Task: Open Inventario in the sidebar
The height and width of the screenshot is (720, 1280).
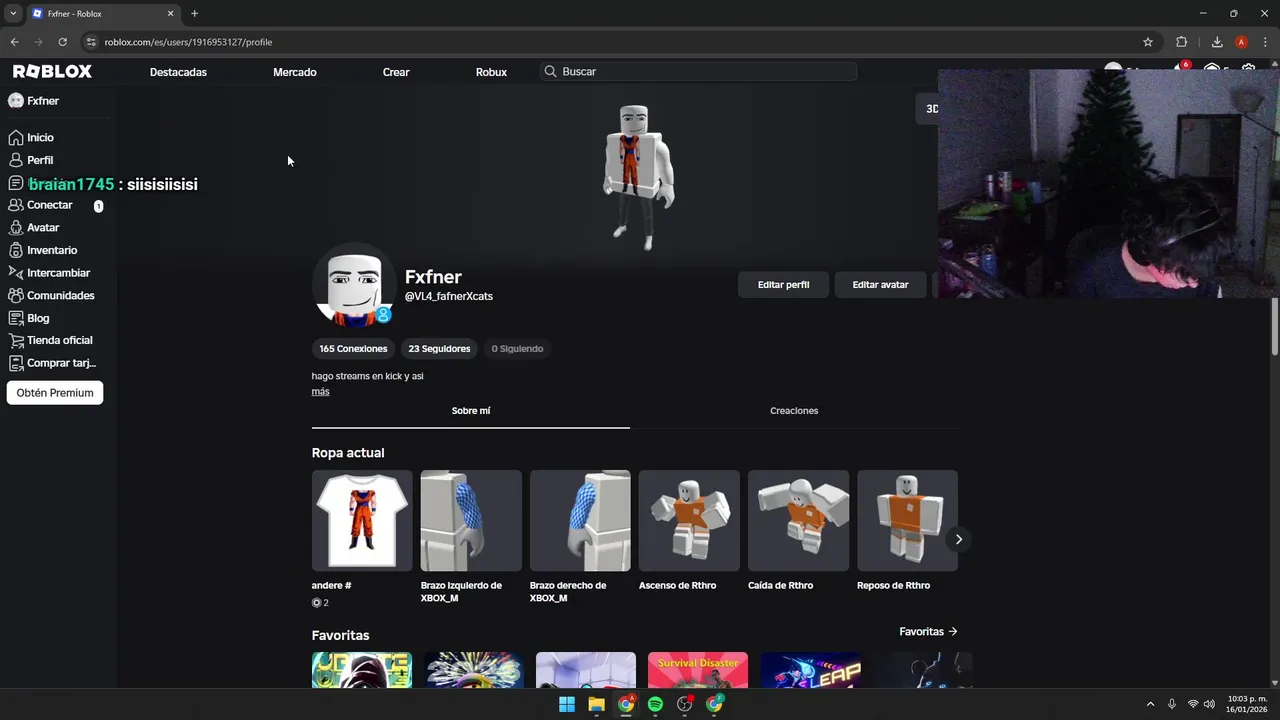Action: [x=52, y=250]
